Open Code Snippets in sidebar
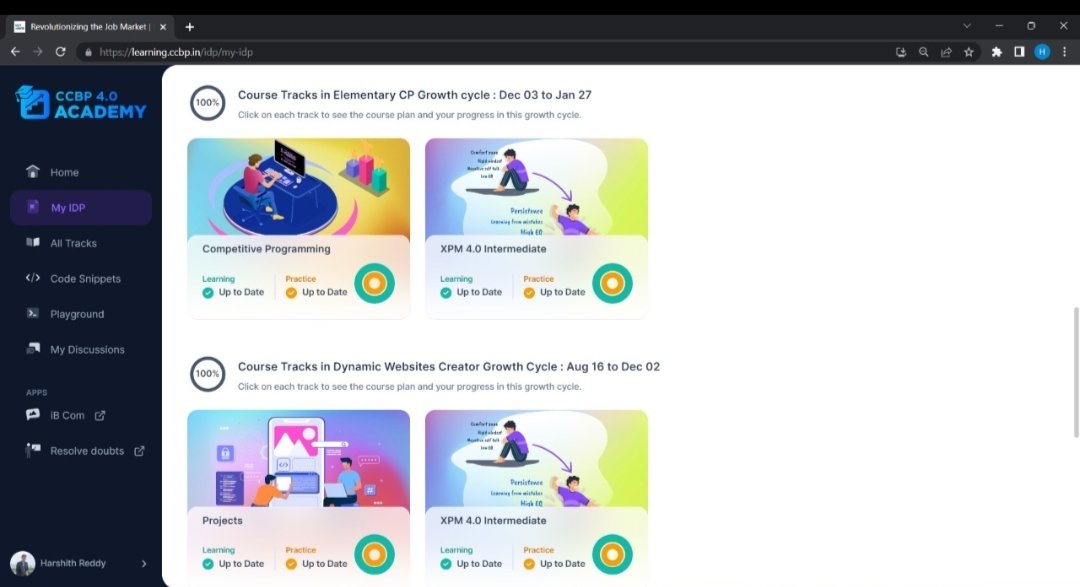Viewport: 1080px width, 587px height. [x=81, y=278]
